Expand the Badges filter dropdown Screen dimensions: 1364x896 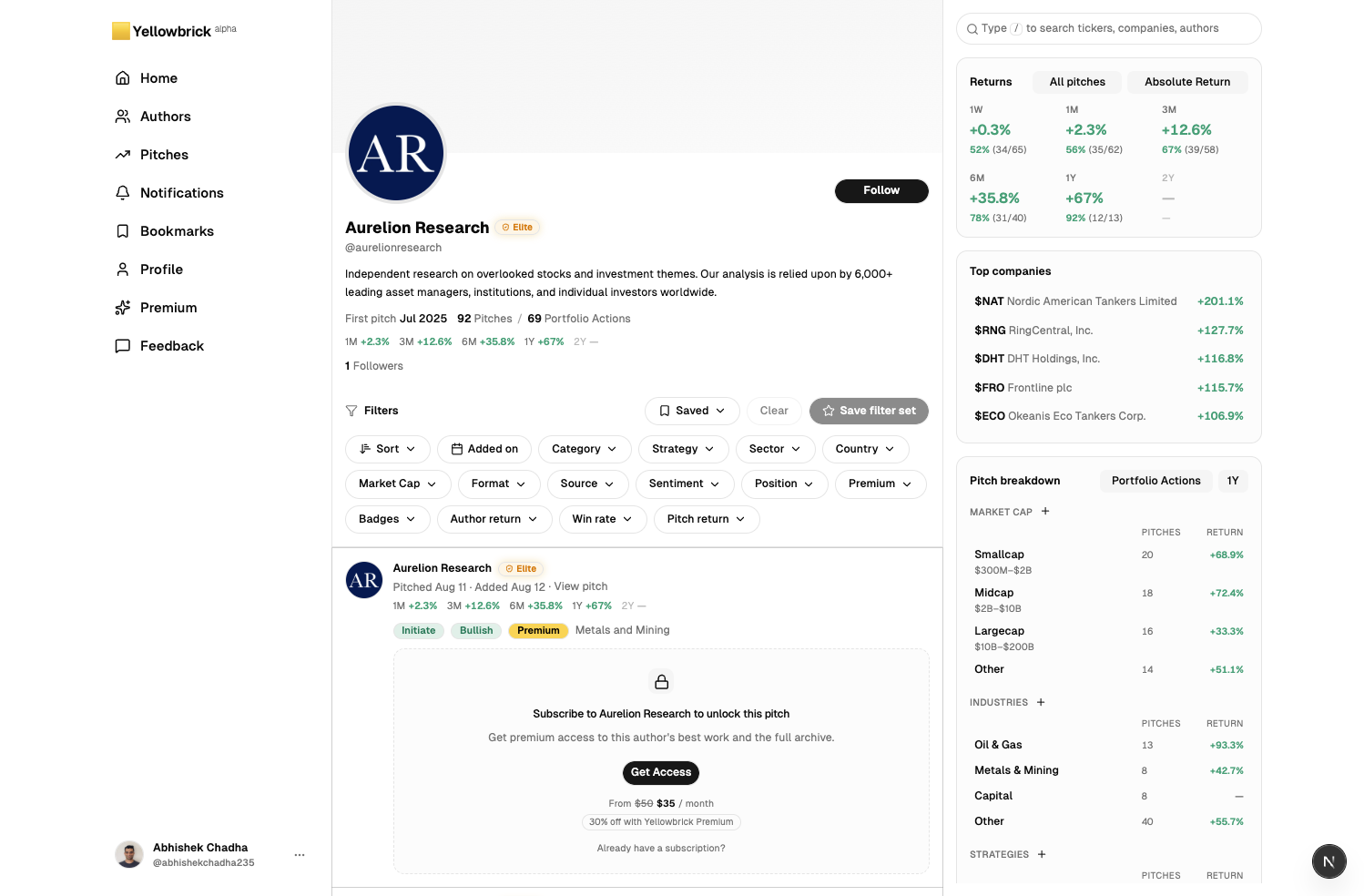388,519
